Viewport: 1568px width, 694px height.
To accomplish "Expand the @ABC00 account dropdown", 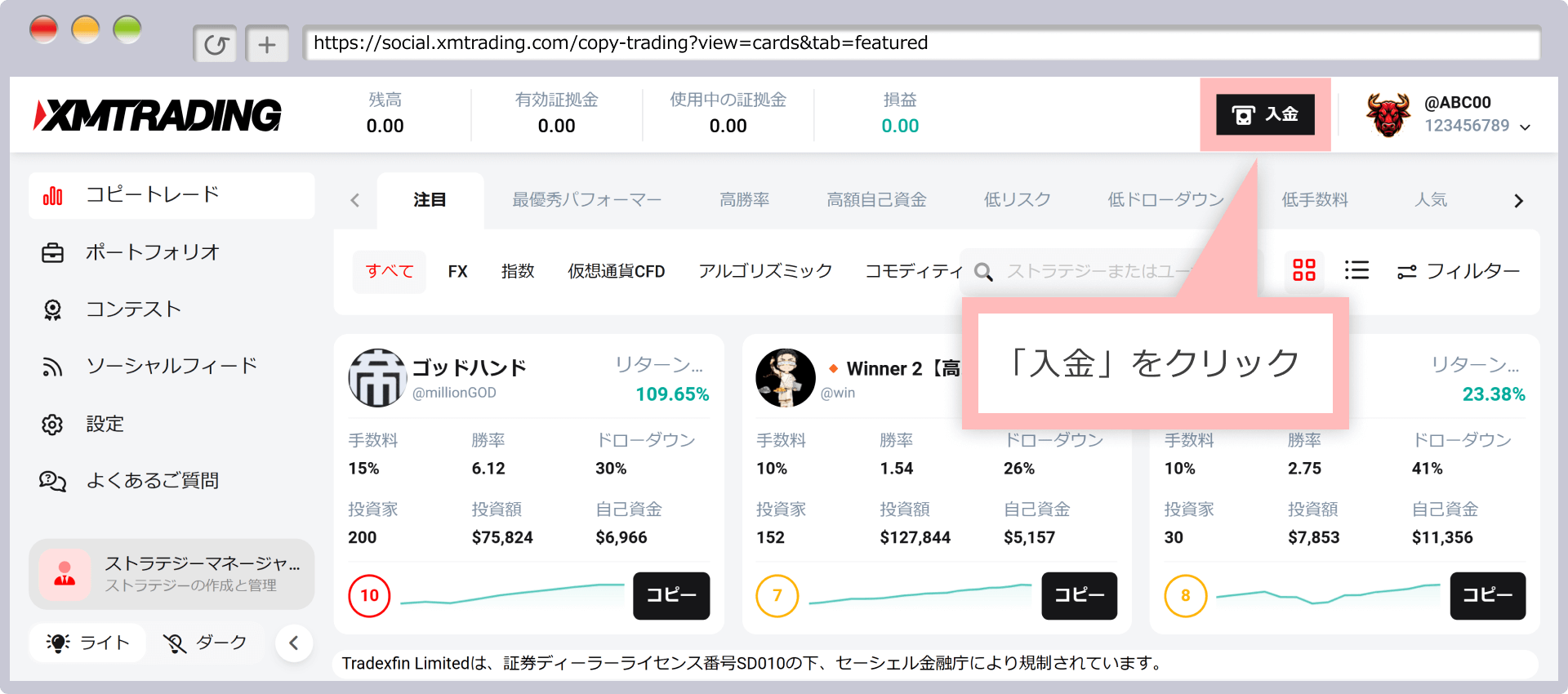I will pyautogui.click(x=1525, y=127).
